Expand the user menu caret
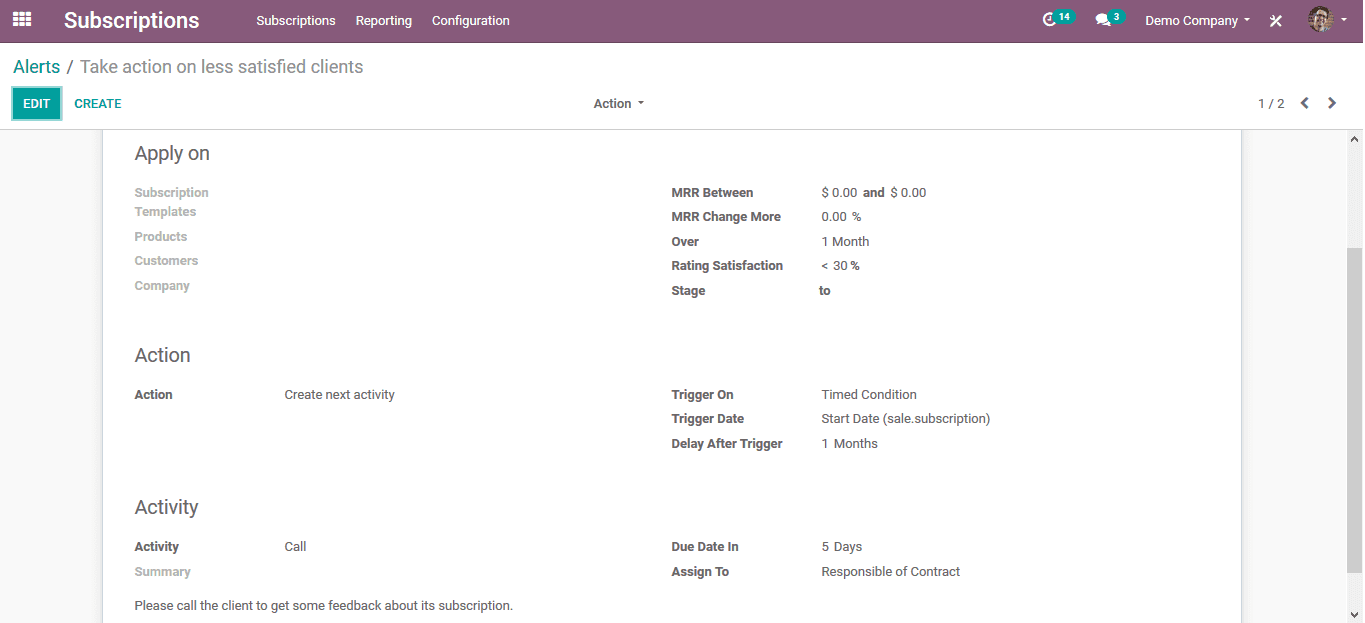1365x623 pixels. tap(1344, 20)
